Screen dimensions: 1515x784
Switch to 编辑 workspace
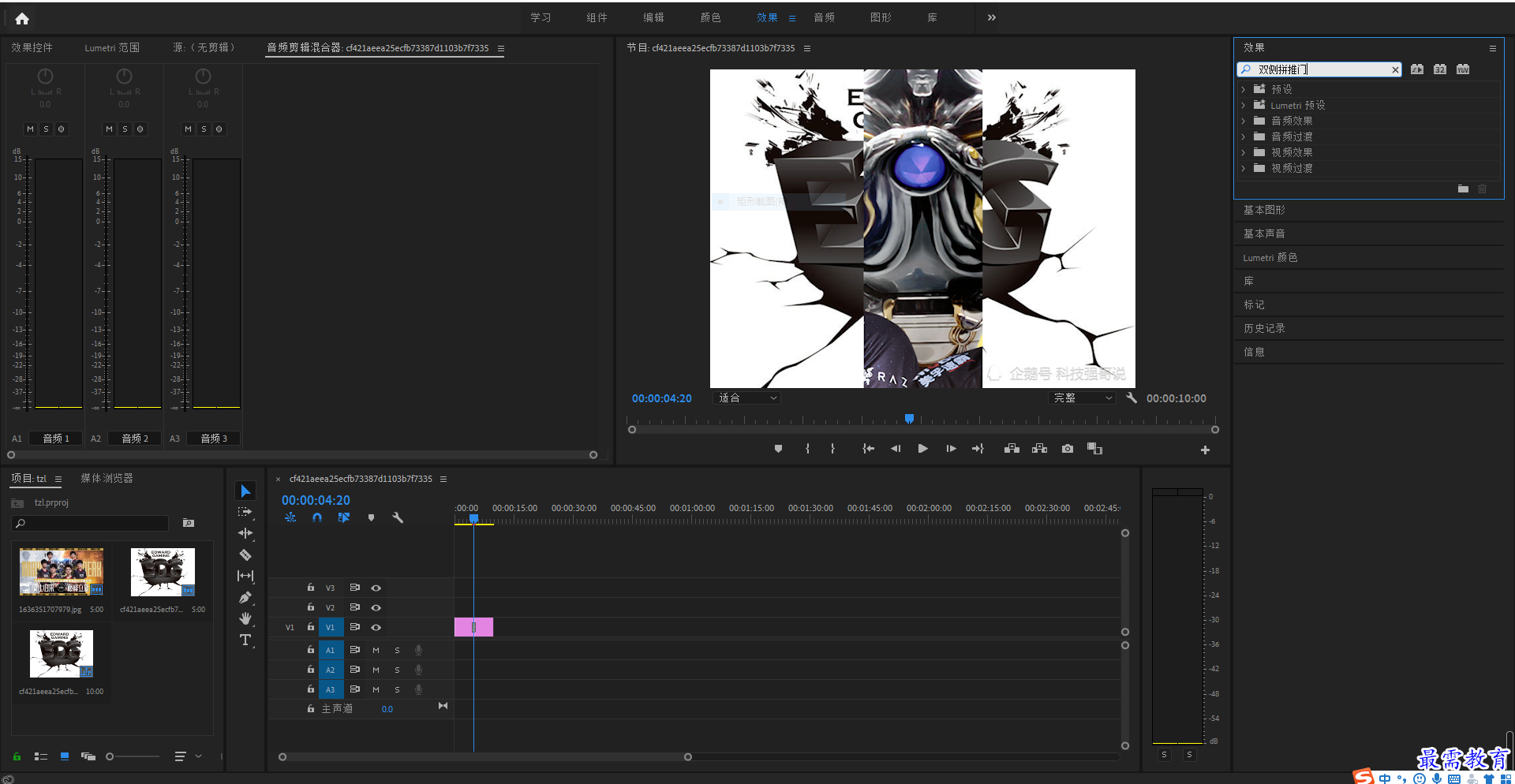(653, 17)
